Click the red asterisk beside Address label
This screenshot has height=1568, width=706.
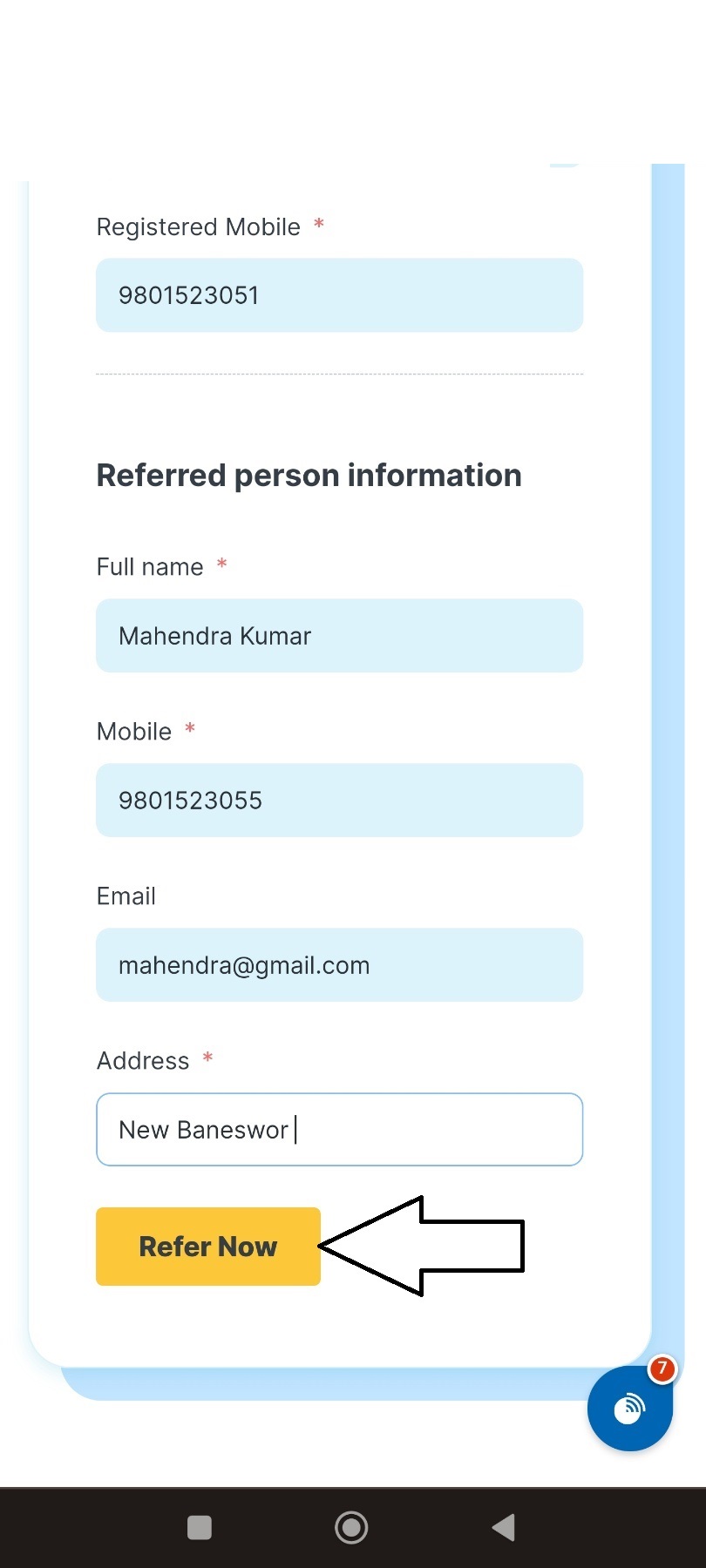207,1058
